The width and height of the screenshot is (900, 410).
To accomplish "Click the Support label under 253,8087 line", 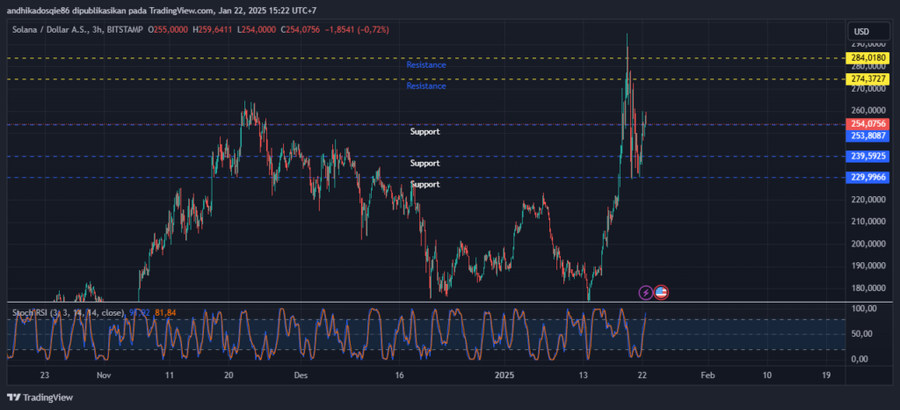I will tap(425, 131).
